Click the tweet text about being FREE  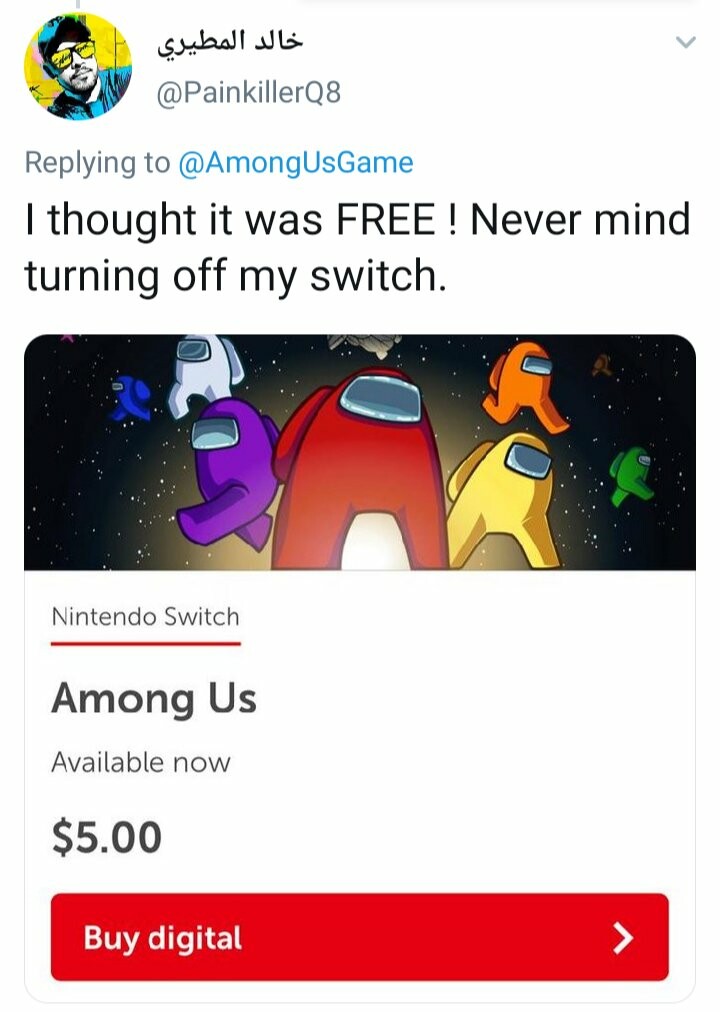(357, 246)
